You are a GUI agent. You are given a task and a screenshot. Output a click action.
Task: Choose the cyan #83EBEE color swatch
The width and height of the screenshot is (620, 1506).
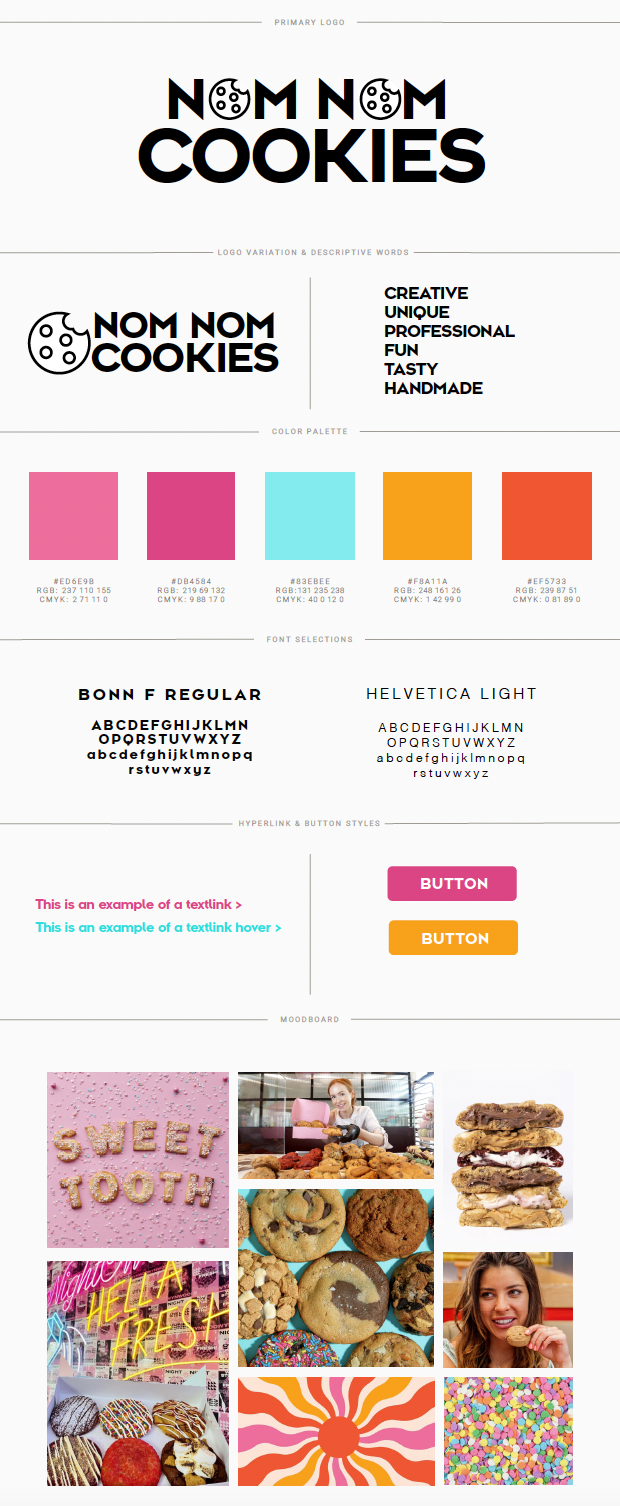[x=309, y=516]
